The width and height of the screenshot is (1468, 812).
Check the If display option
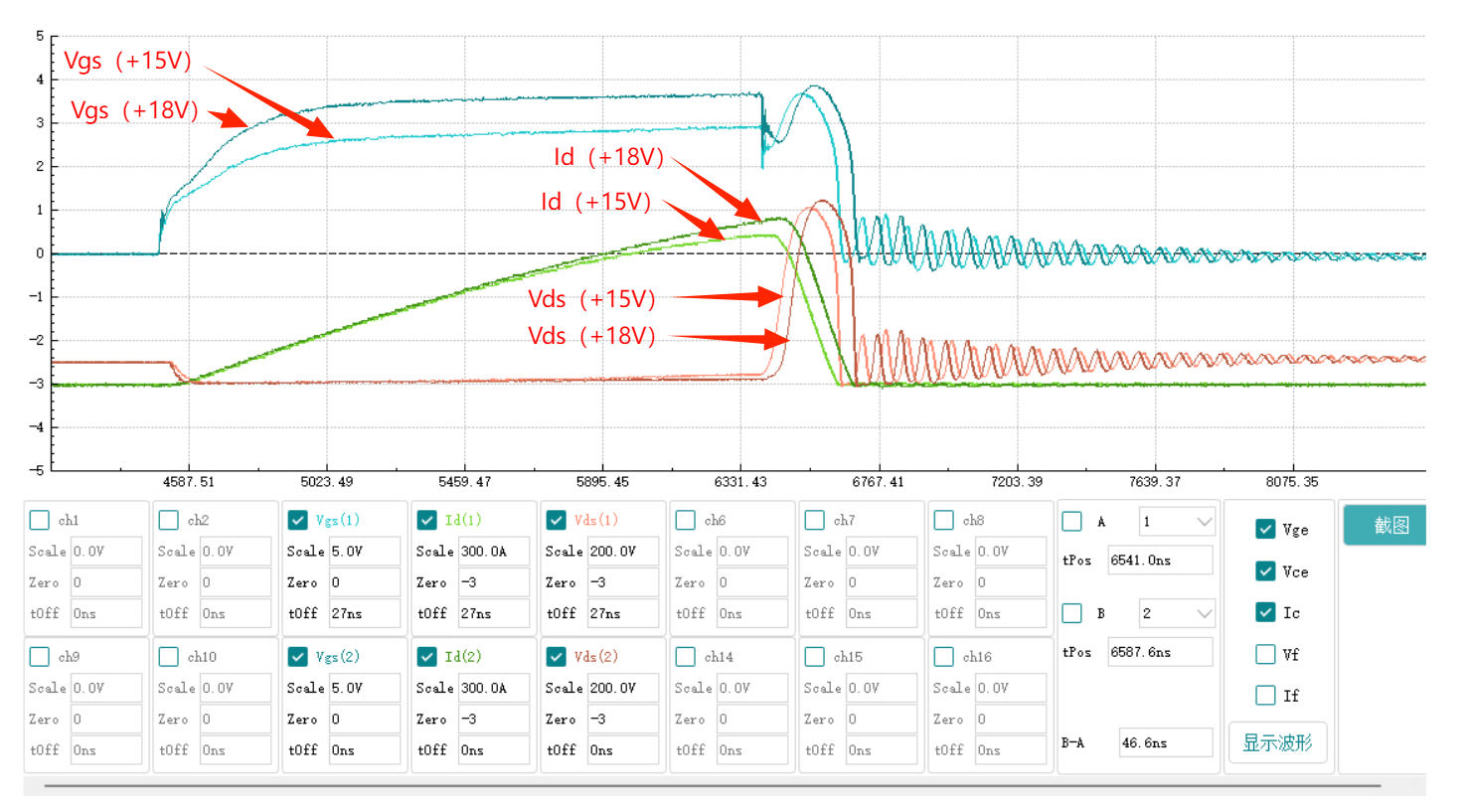(x=1264, y=696)
